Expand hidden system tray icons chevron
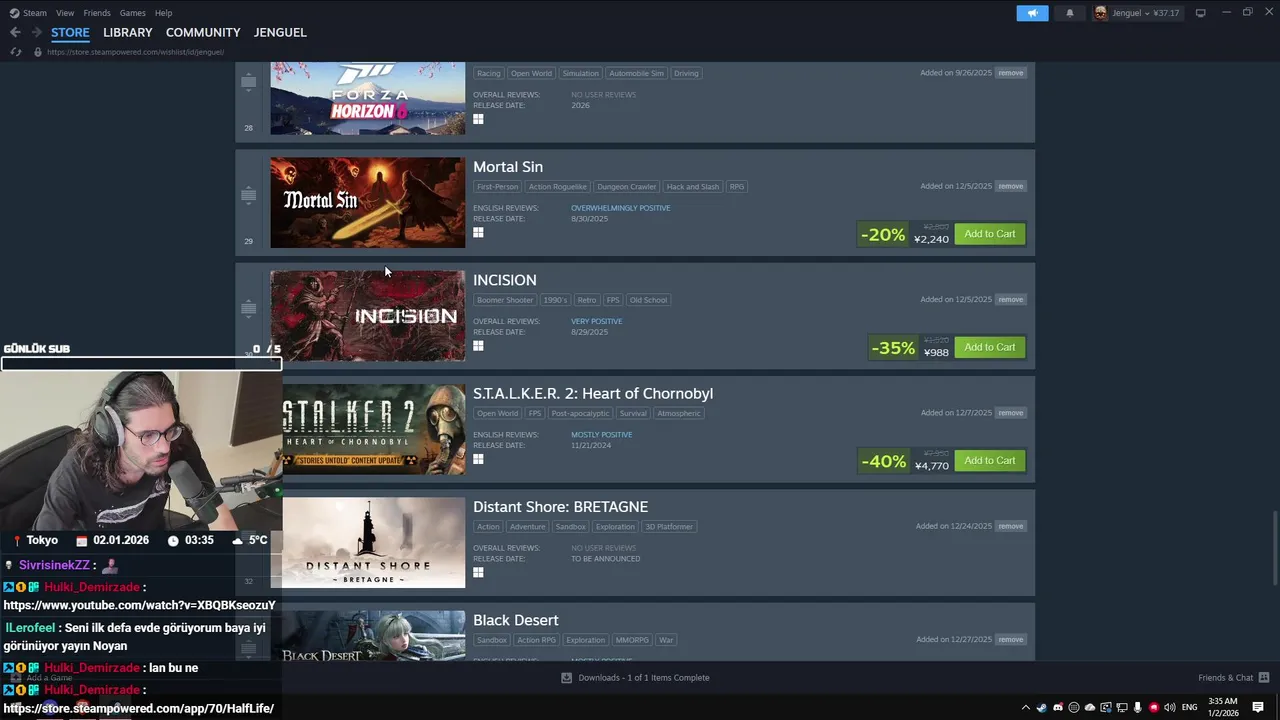The image size is (1280, 720). (1025, 708)
